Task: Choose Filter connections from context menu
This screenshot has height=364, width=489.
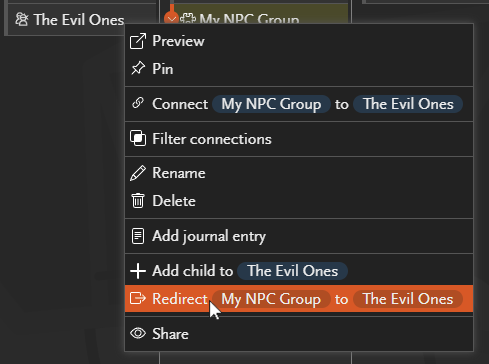Action: (299, 139)
